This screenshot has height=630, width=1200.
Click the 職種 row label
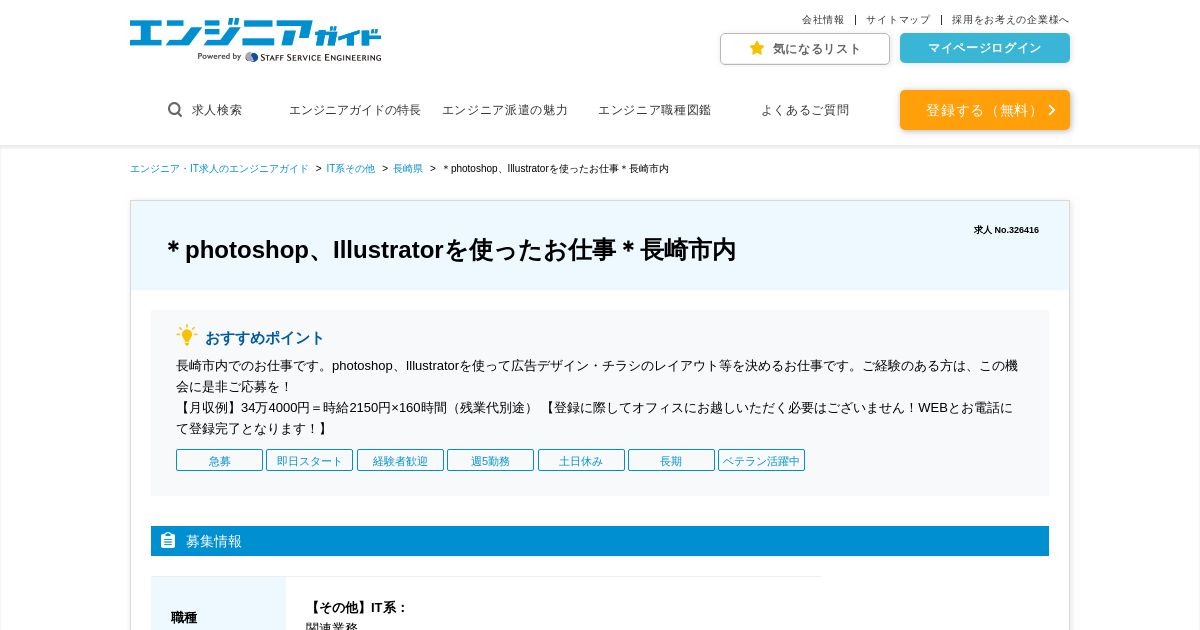tap(184, 617)
